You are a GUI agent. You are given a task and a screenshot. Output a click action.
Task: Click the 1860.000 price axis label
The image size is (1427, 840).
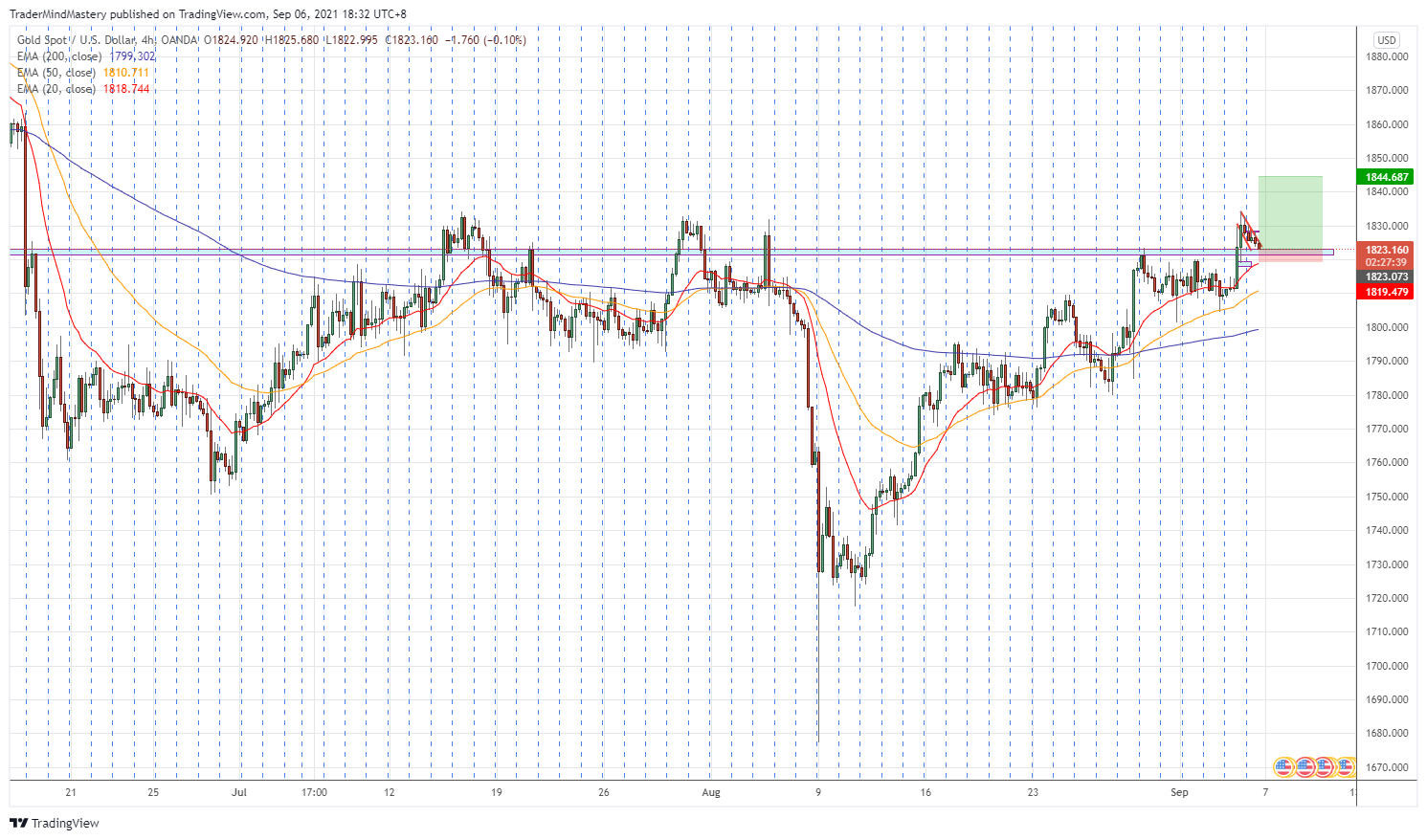coord(1387,124)
